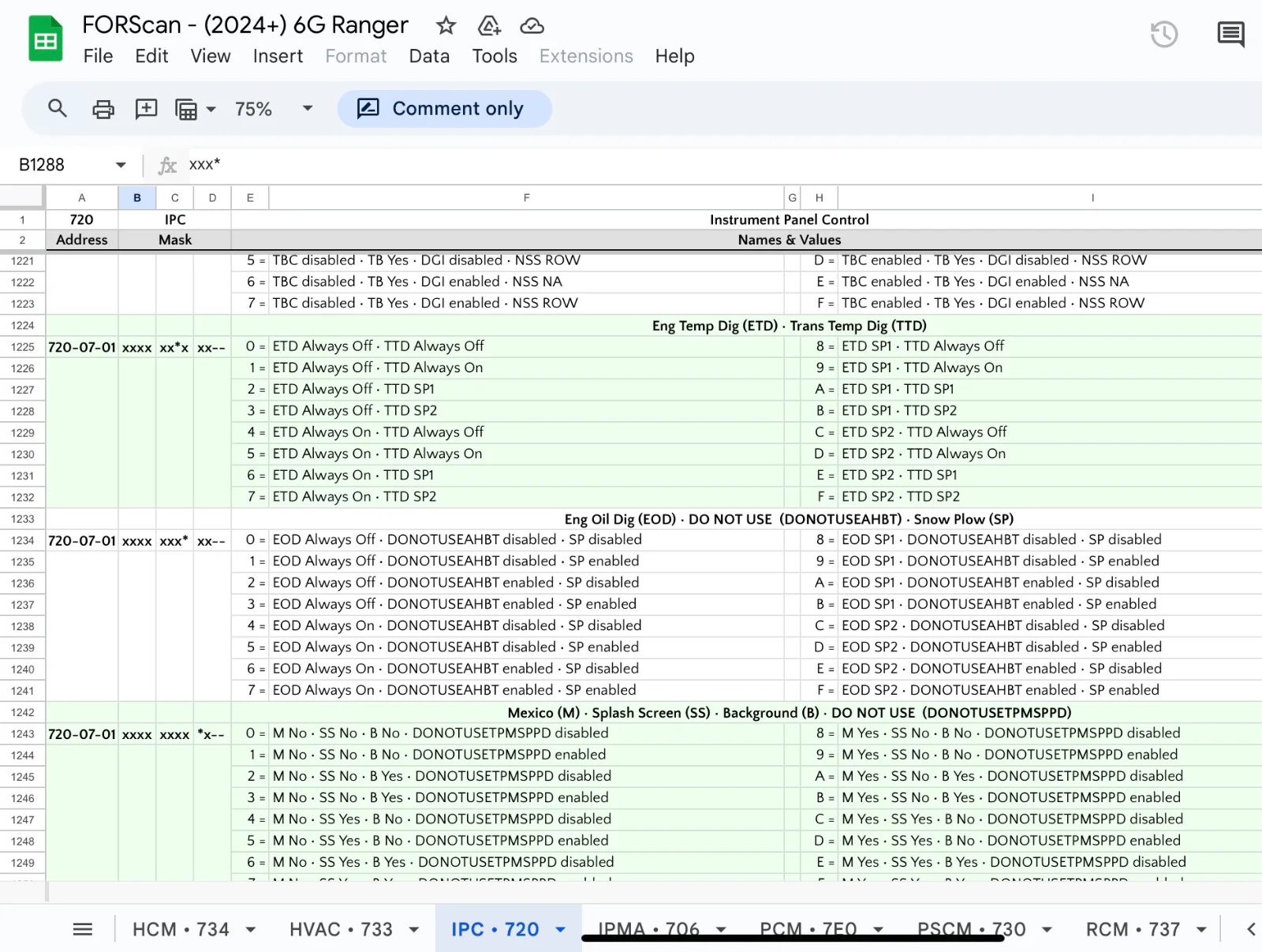Open the Google Sheets home icon
Screen dimensions: 1262x952
(x=46, y=39)
